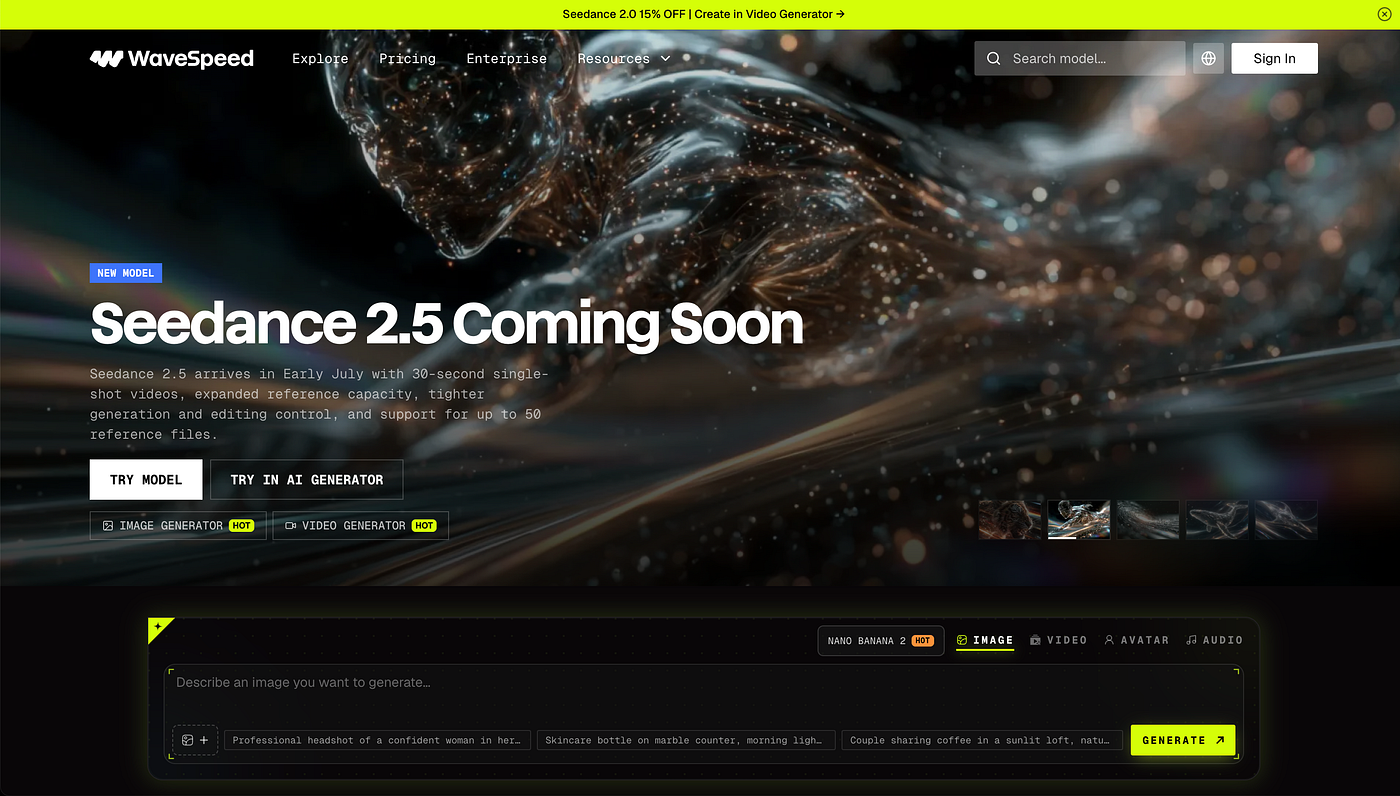Open the VIDEO GENERATOR link
This screenshot has height=796, width=1400.
pyautogui.click(x=361, y=525)
